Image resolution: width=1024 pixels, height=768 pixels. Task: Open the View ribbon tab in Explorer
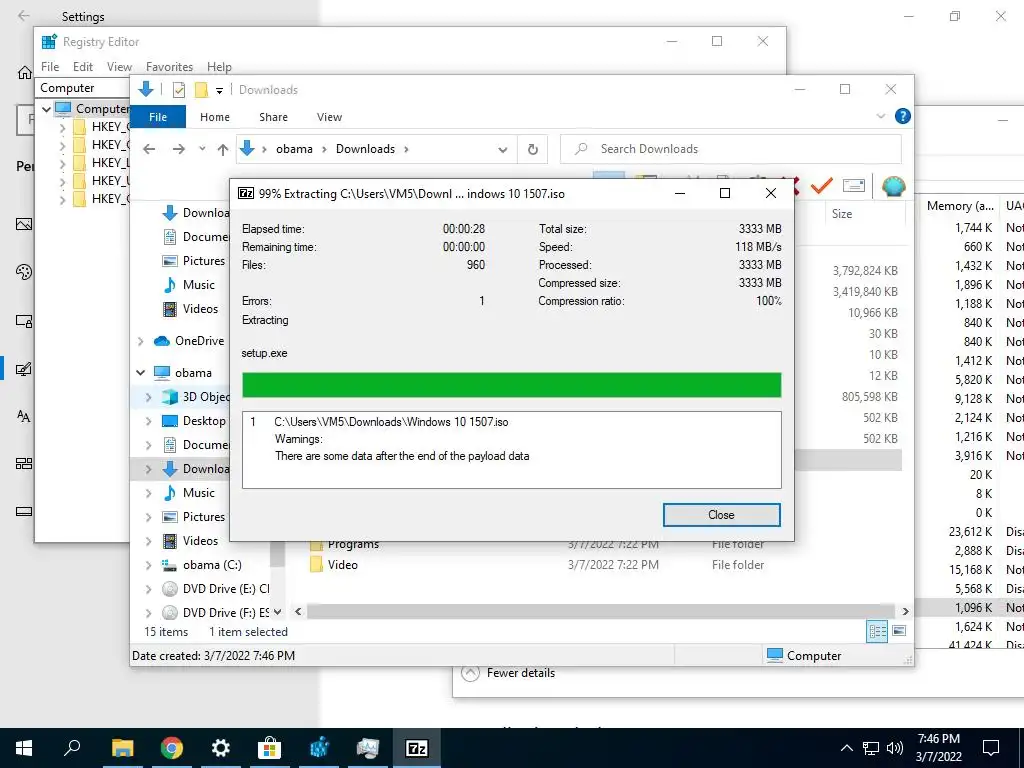point(329,117)
